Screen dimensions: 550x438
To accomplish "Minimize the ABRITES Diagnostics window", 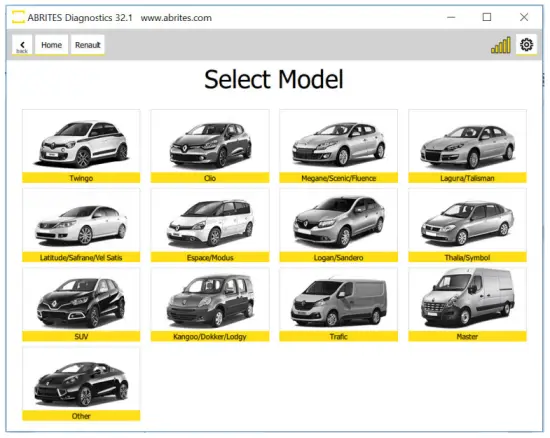I will (x=451, y=17).
